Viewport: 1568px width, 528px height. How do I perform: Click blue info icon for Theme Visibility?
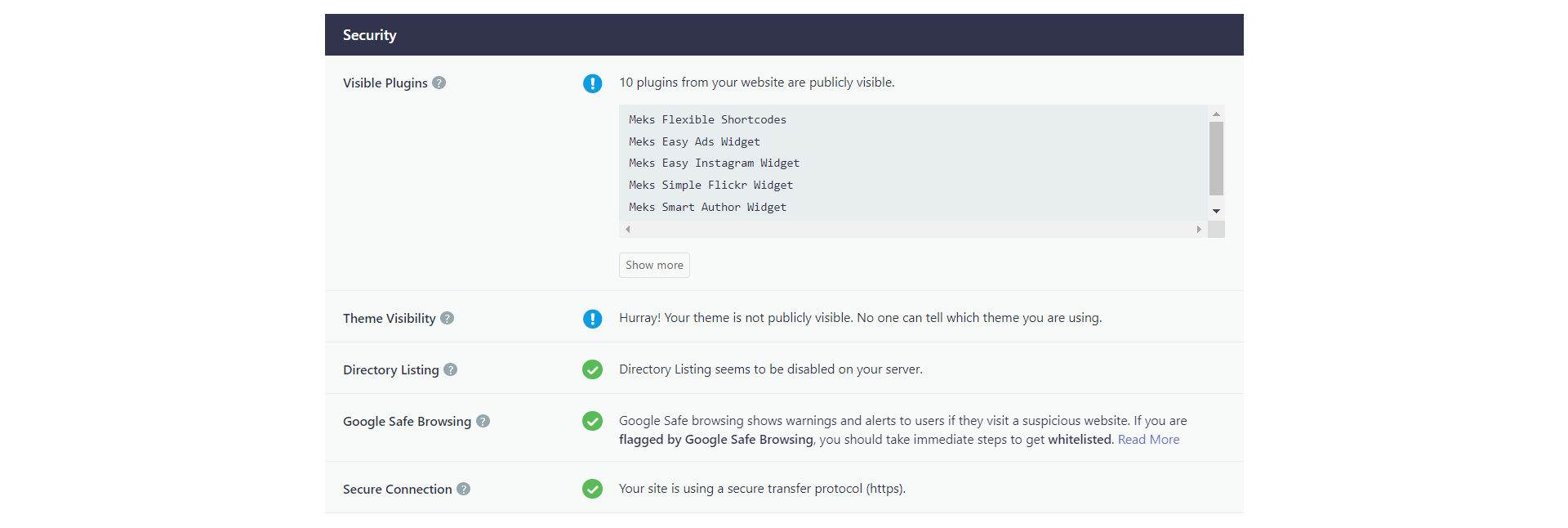592,319
